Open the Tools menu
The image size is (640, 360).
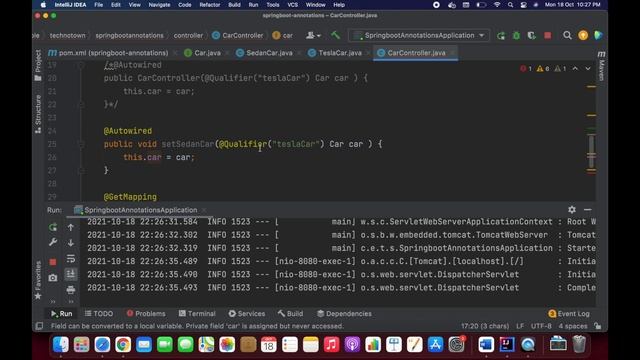coord(273,5)
